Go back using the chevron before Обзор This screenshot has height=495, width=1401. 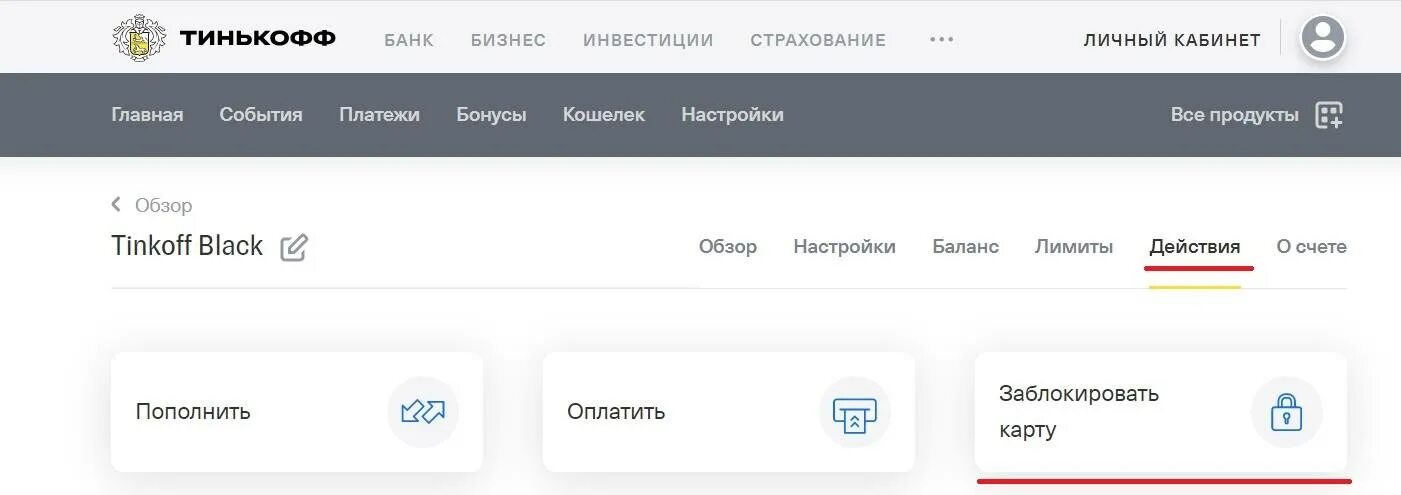pyautogui.click(x=116, y=205)
